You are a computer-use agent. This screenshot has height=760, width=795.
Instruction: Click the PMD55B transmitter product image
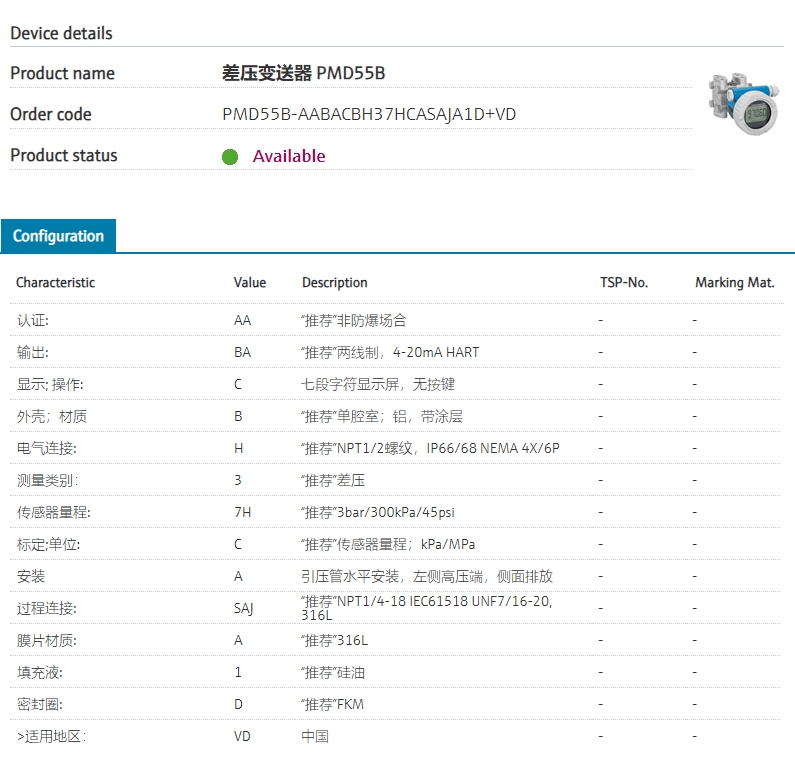(x=743, y=103)
